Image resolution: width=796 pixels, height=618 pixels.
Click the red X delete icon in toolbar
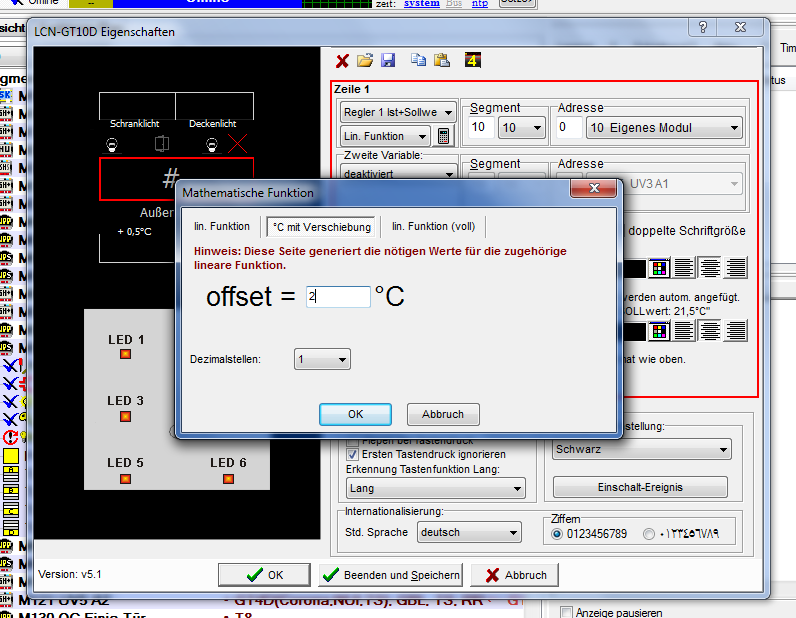click(x=343, y=61)
